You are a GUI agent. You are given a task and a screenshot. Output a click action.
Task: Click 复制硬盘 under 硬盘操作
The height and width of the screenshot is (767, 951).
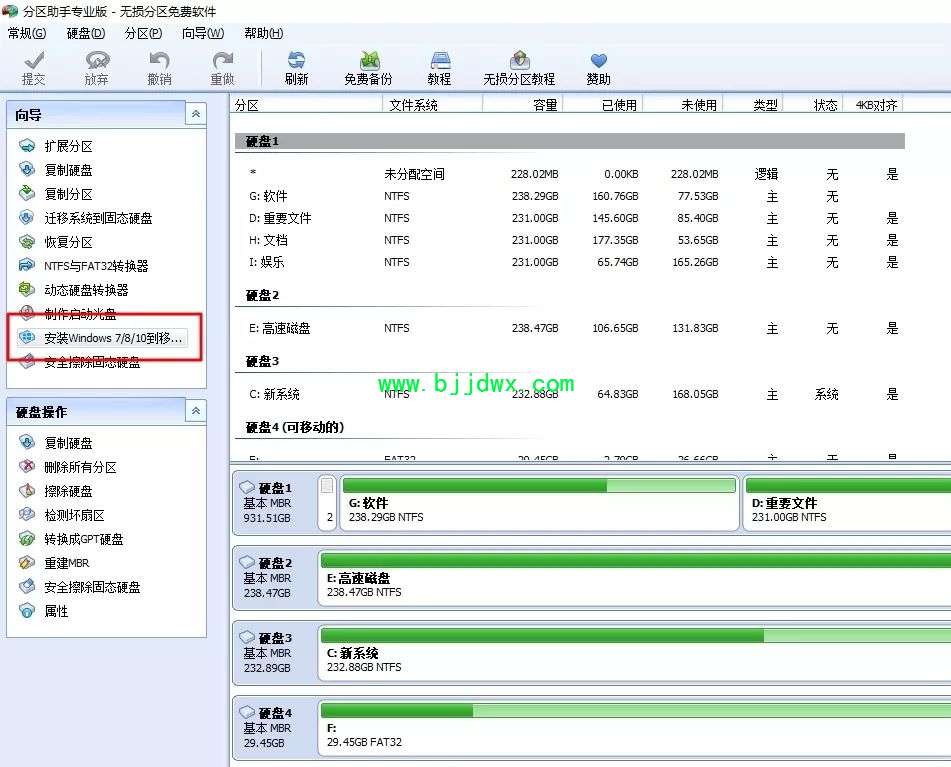click(56, 443)
